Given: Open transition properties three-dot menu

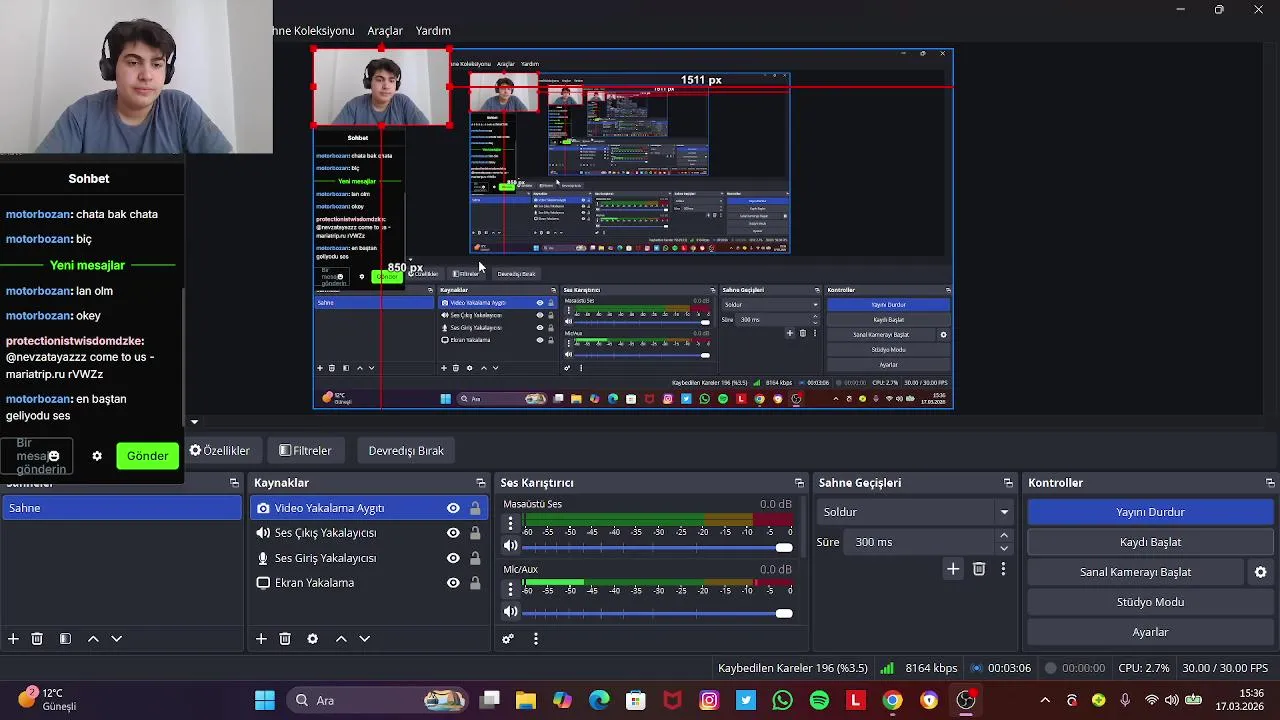Looking at the screenshot, I should pyautogui.click(x=1003, y=569).
